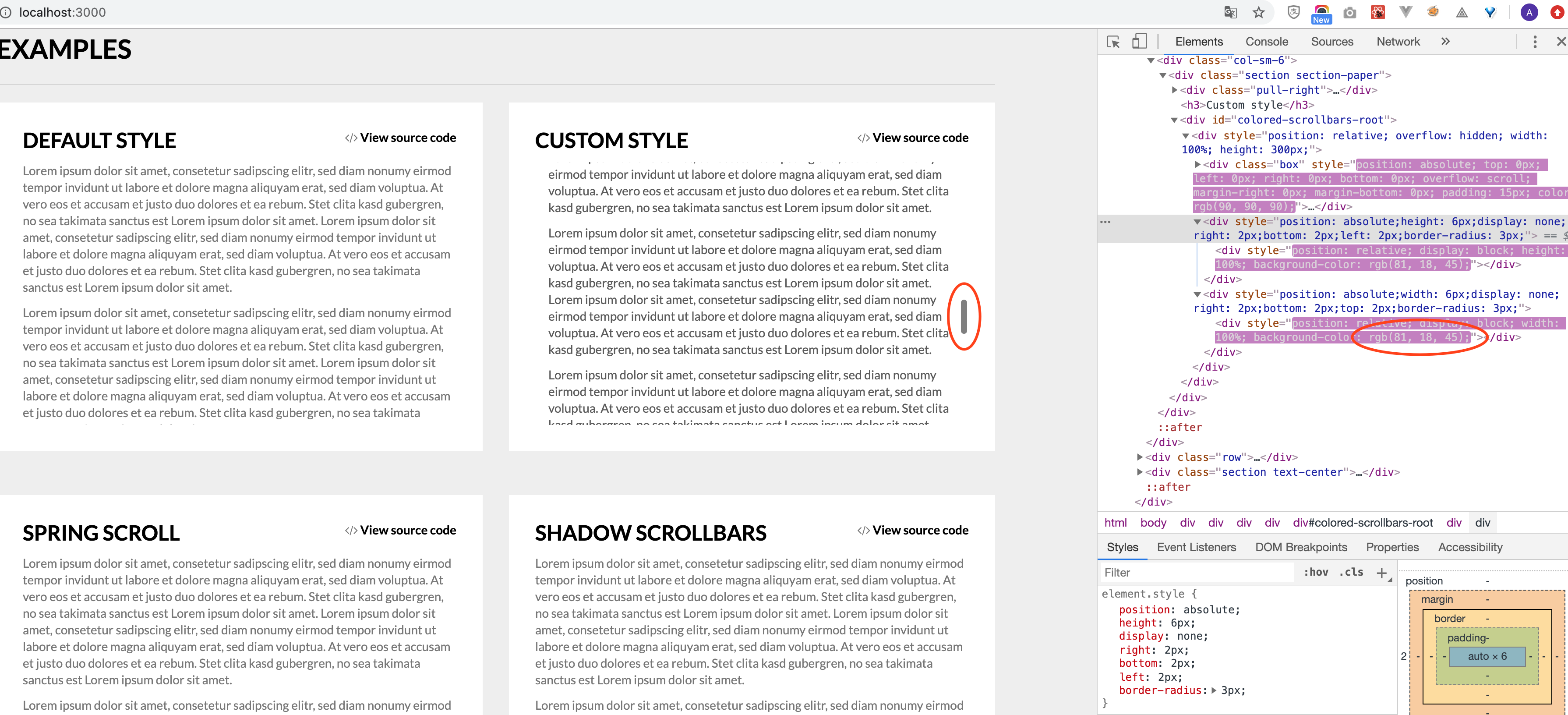Bookmark the page with the star icon
Viewport: 1568px width, 715px height.
coord(1259,12)
